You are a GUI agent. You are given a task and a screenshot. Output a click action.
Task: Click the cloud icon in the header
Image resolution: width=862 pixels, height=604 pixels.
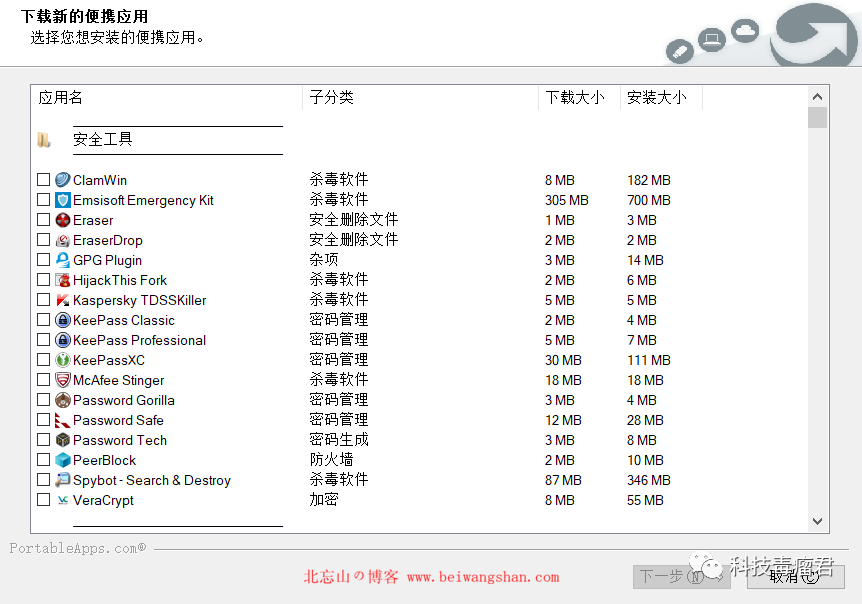click(x=745, y=31)
